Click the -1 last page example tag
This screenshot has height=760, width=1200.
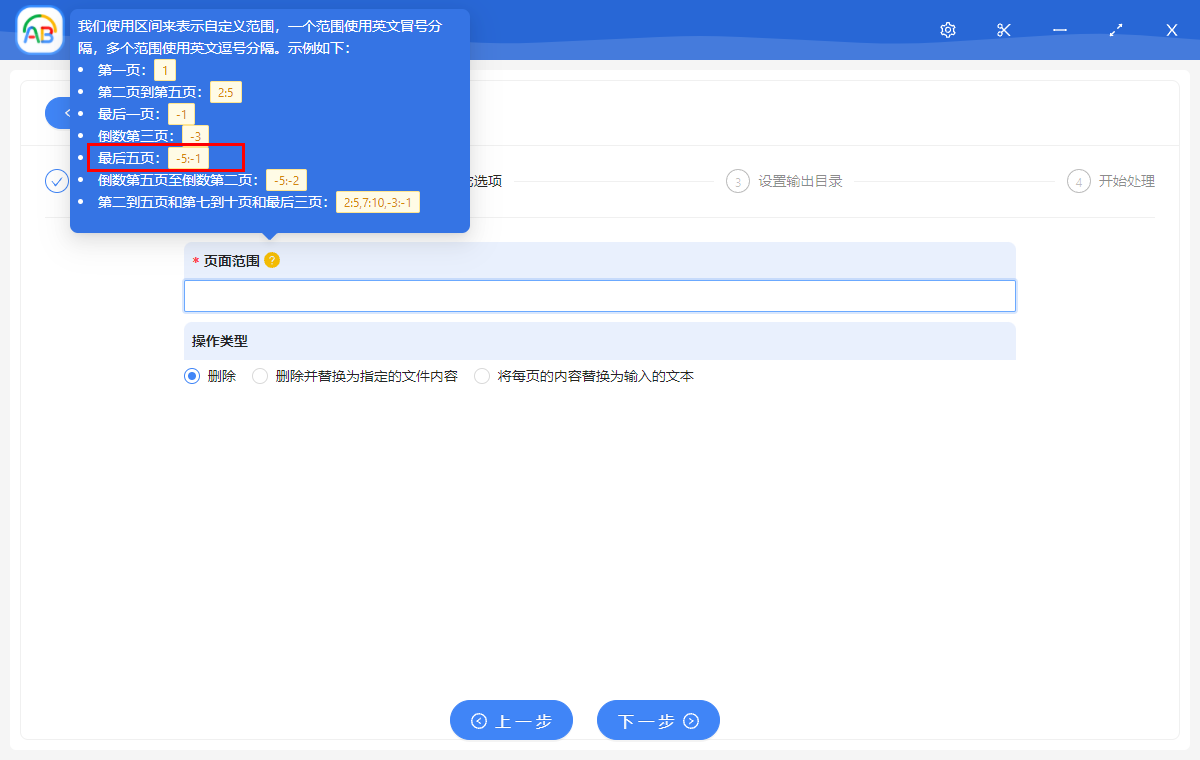pos(182,113)
